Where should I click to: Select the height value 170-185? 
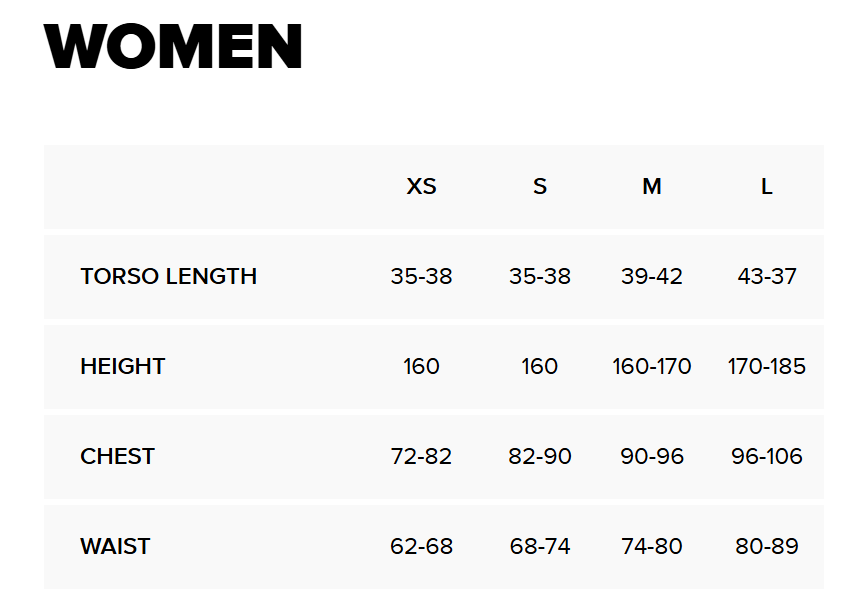pyautogui.click(x=767, y=367)
